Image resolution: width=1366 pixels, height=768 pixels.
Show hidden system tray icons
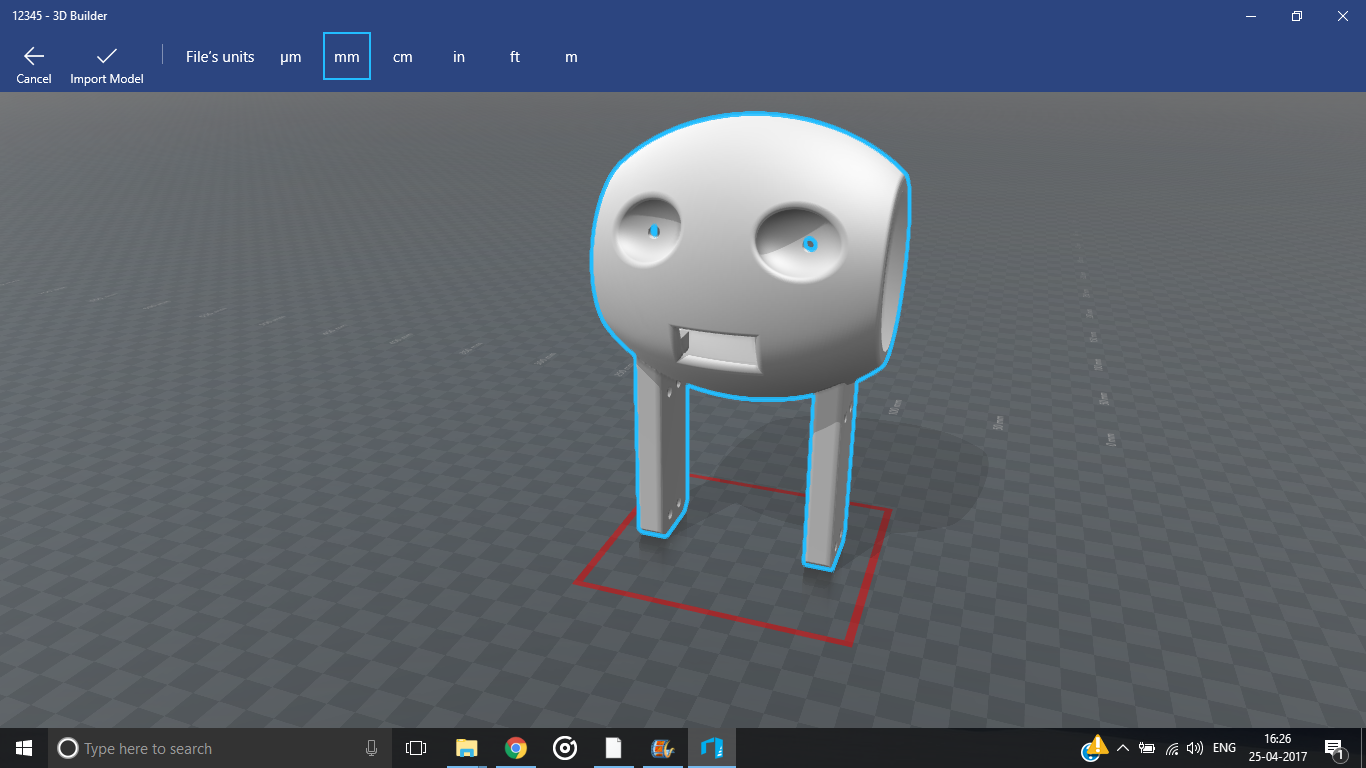click(x=1123, y=748)
